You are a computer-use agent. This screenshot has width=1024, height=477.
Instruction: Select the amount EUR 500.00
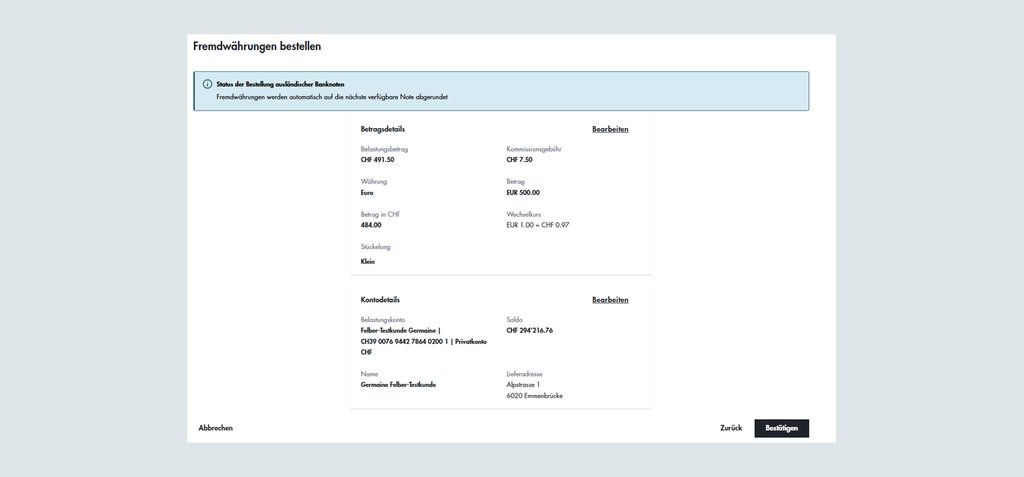(x=523, y=193)
